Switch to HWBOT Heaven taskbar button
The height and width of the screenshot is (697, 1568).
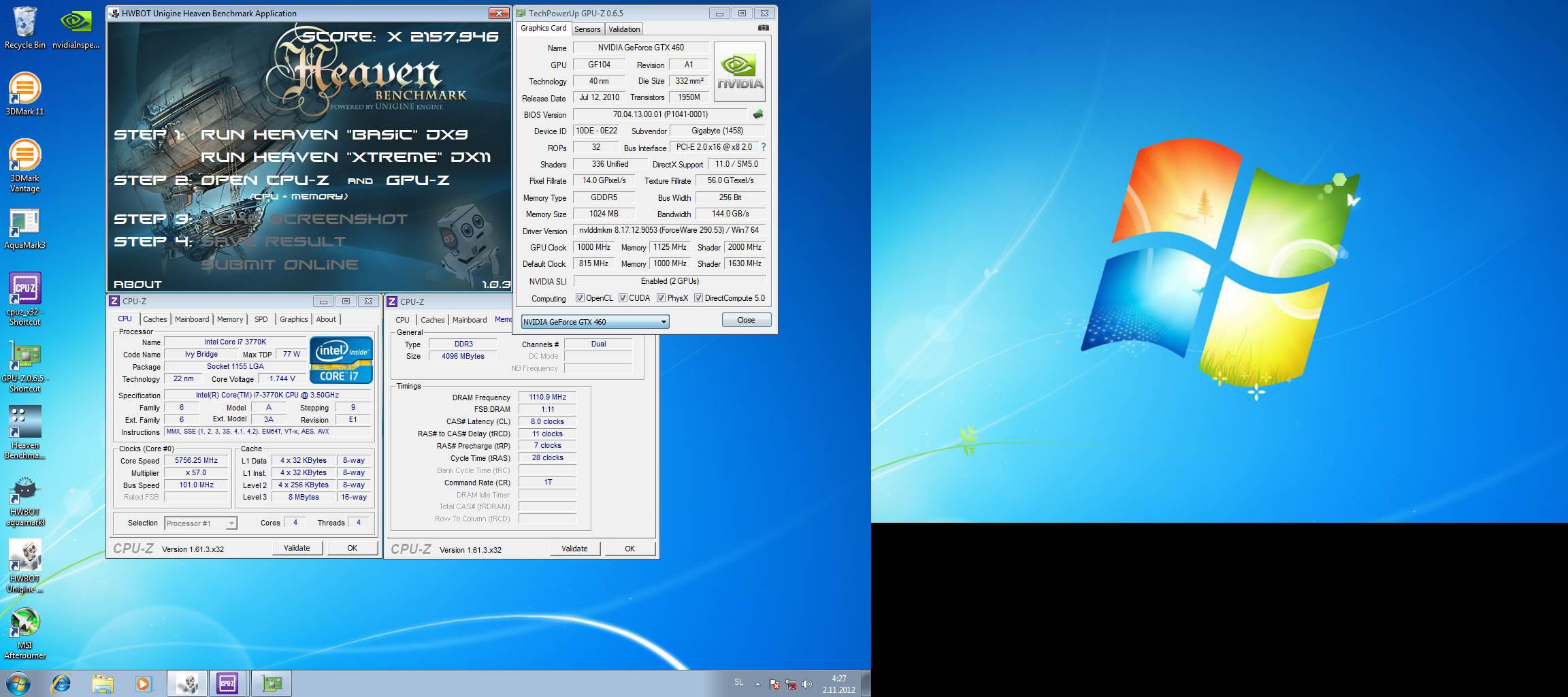186,683
